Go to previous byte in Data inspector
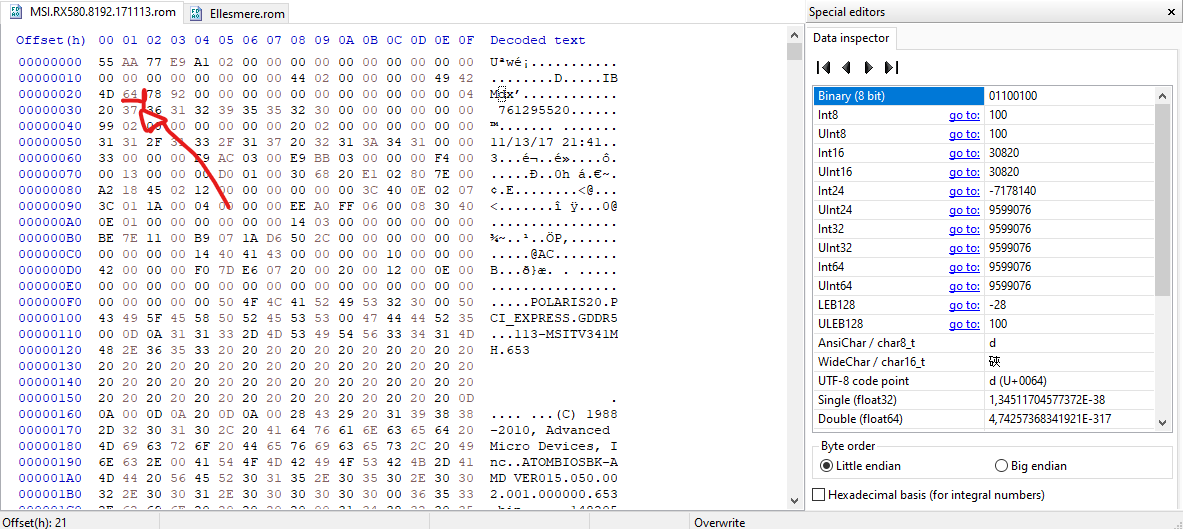The image size is (1183, 529). (x=847, y=67)
